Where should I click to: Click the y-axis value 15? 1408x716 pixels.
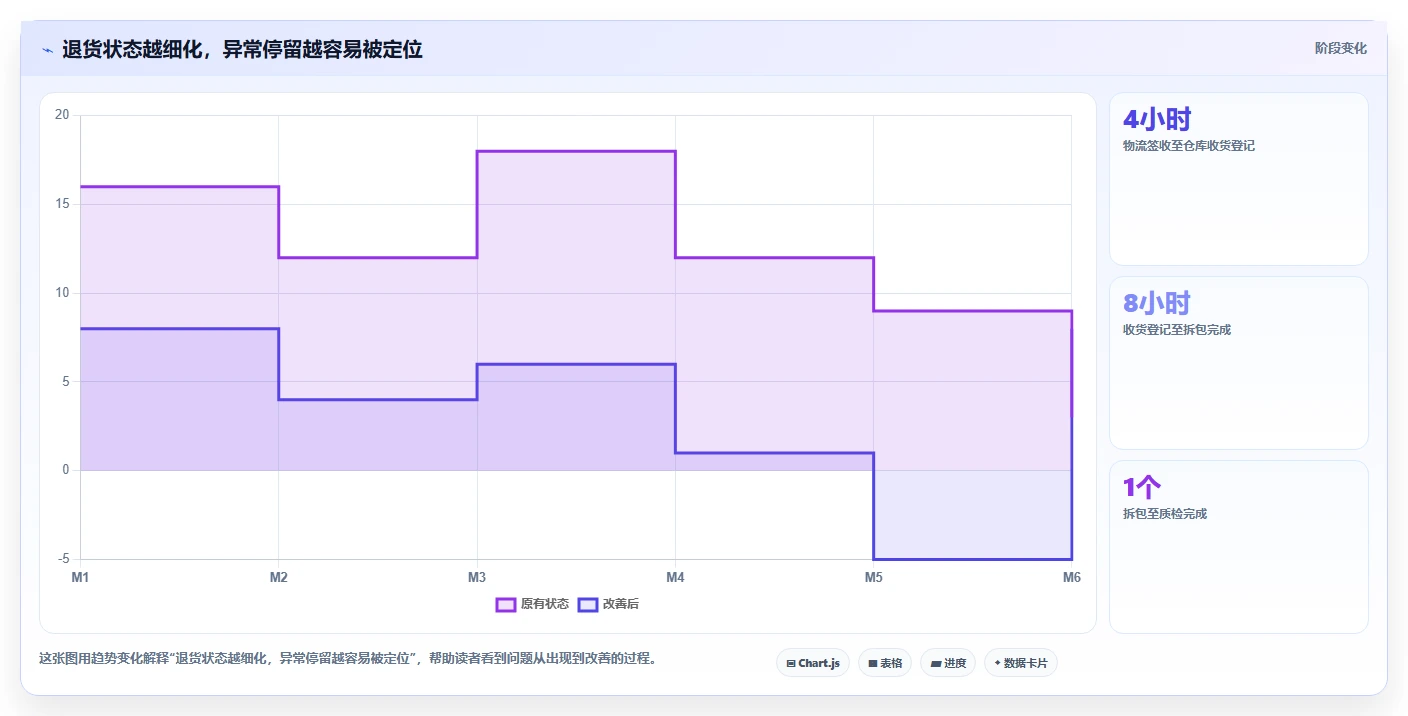click(x=62, y=204)
